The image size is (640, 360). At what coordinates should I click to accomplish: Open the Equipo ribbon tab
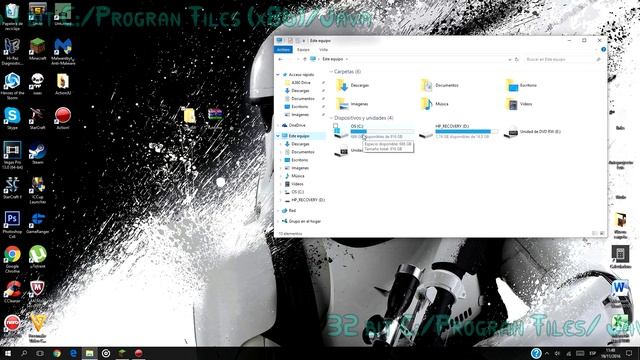coord(303,49)
